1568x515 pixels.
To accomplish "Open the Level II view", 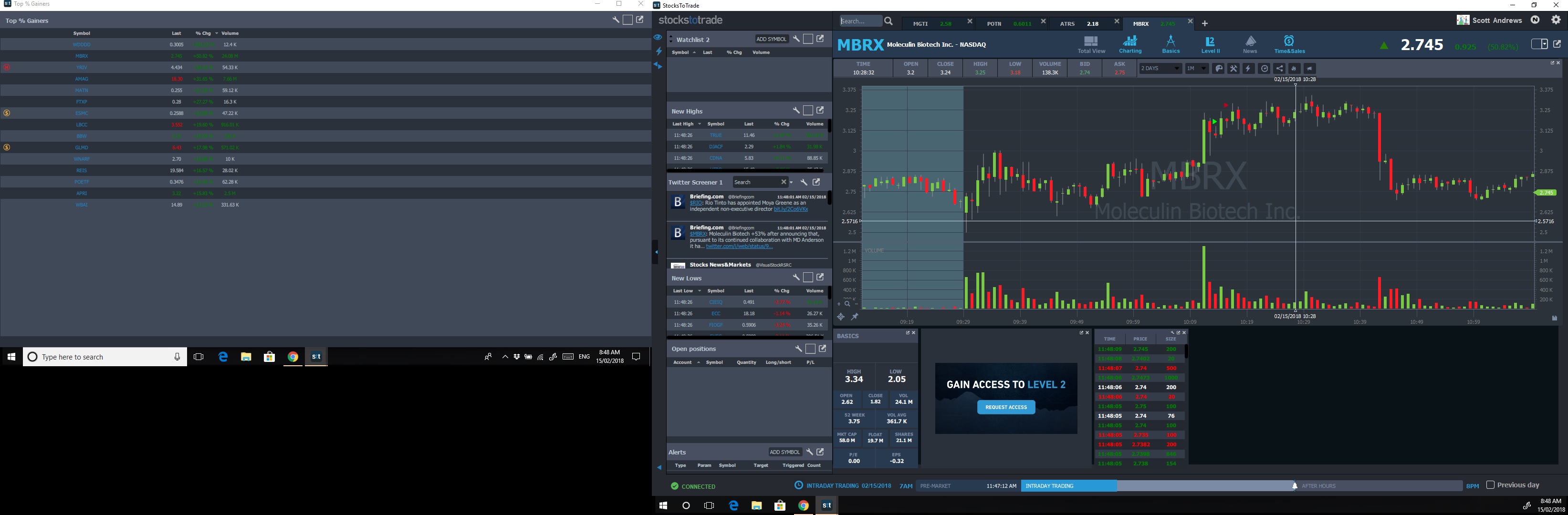I will pyautogui.click(x=1210, y=44).
